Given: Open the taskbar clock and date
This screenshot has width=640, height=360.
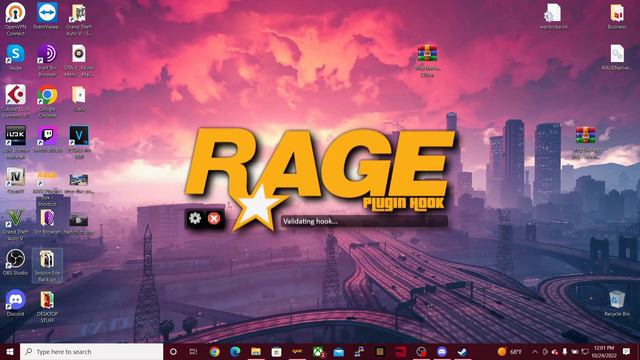Looking at the screenshot, I should 604,351.
